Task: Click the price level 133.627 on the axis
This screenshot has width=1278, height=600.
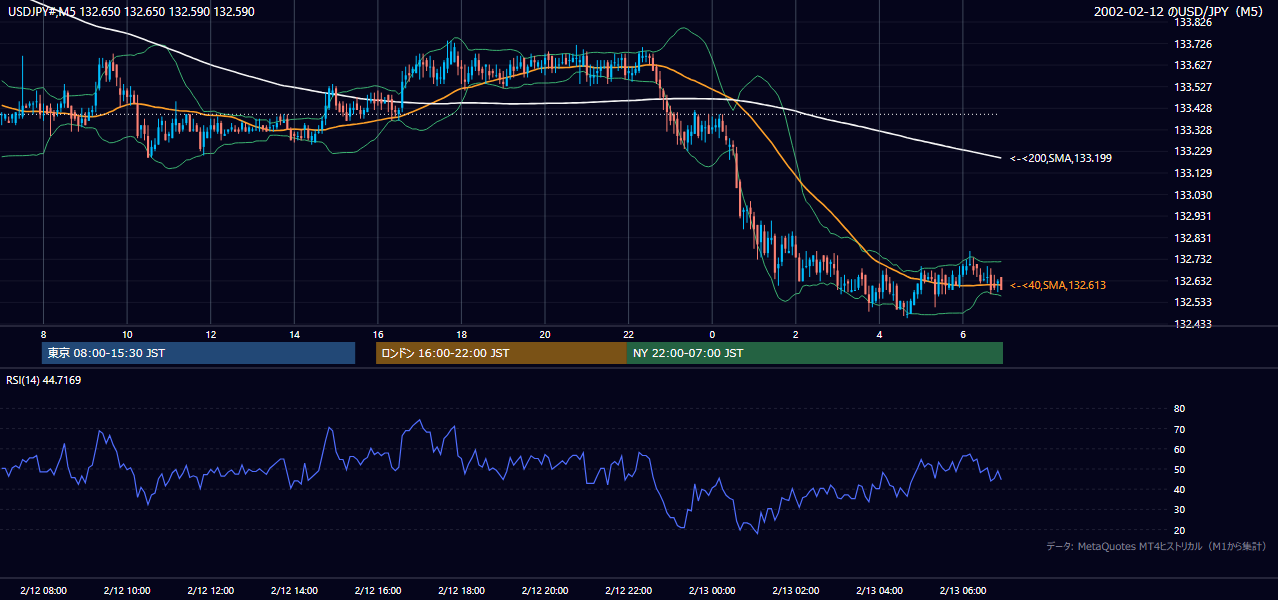Action: tap(1193, 65)
